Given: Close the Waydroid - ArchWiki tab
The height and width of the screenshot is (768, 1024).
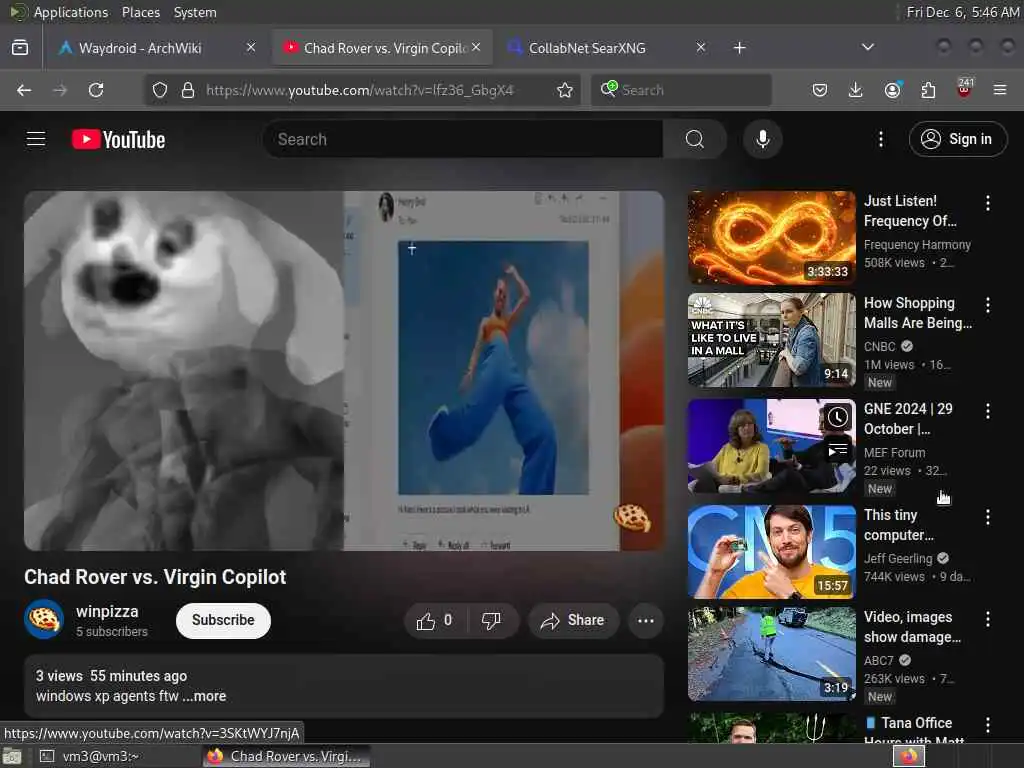Looking at the screenshot, I should pos(251,47).
